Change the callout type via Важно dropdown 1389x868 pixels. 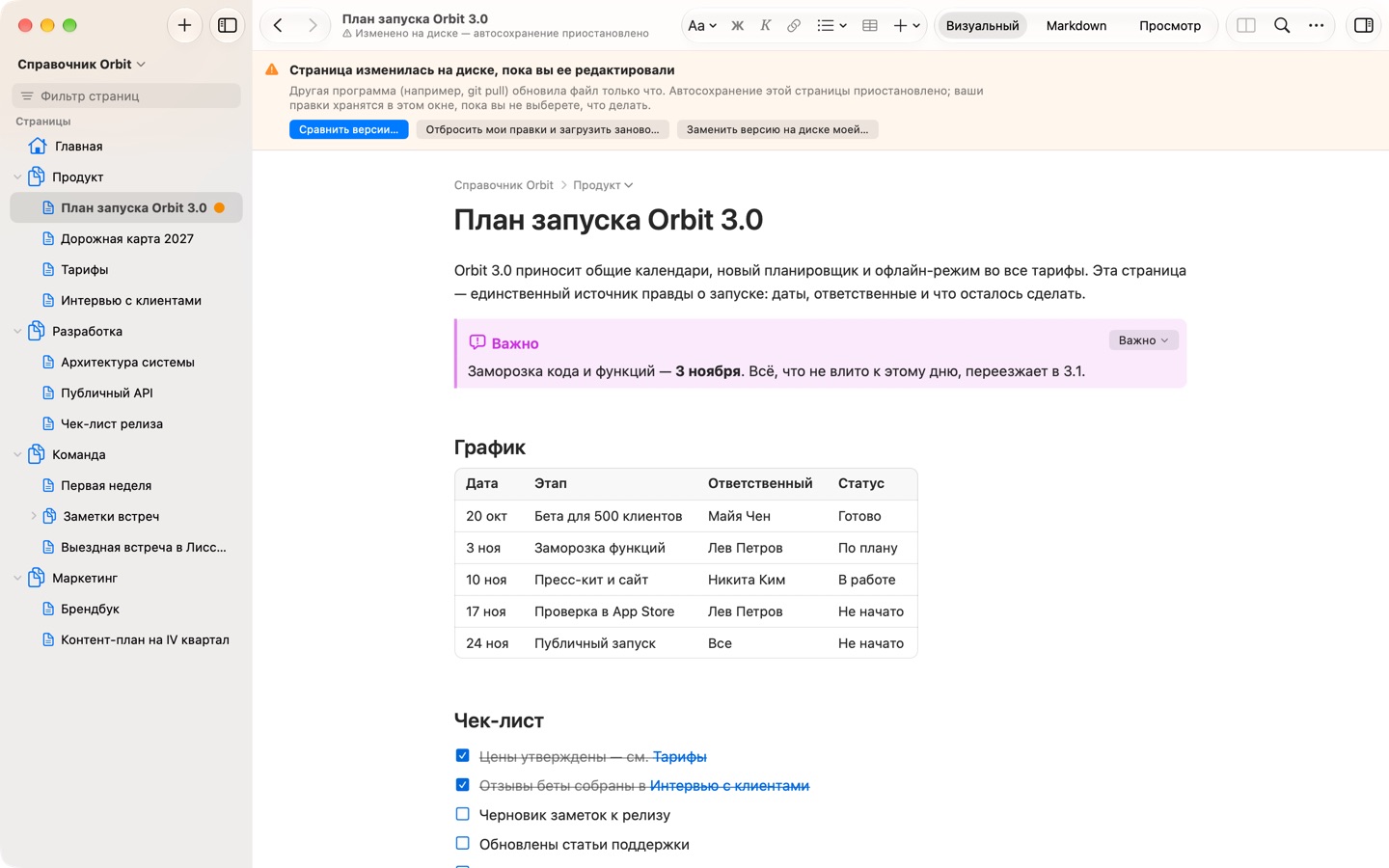pyautogui.click(x=1143, y=340)
